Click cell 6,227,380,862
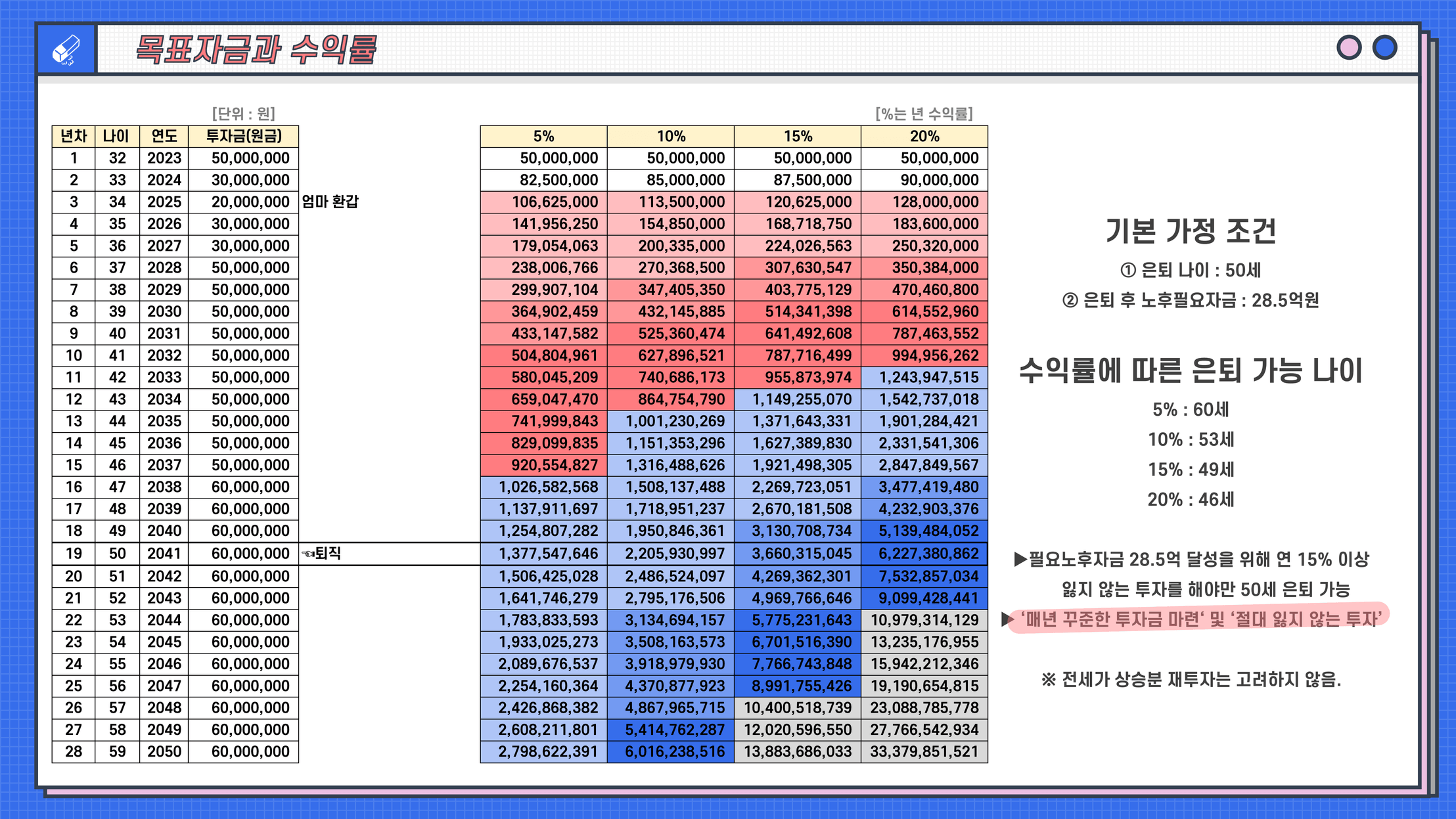This screenshot has width=1456, height=819. click(x=924, y=554)
